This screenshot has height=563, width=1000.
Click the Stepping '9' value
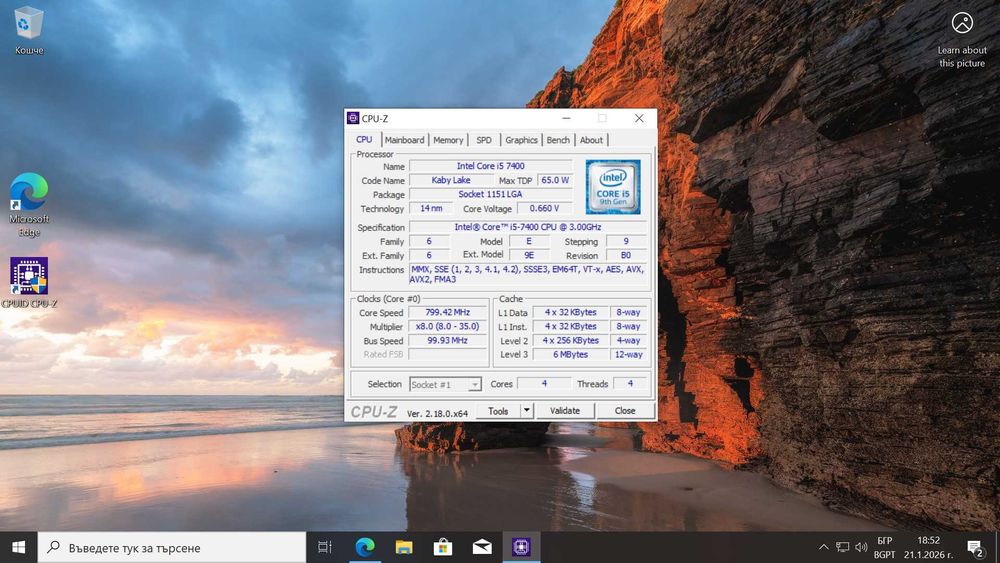(626, 241)
